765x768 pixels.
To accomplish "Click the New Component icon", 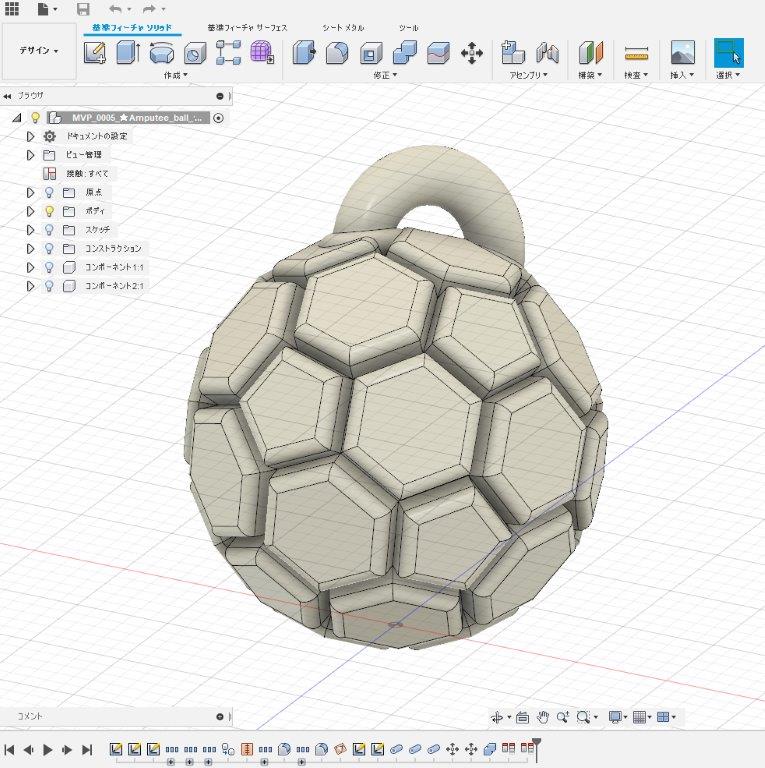I will pyautogui.click(x=513, y=52).
